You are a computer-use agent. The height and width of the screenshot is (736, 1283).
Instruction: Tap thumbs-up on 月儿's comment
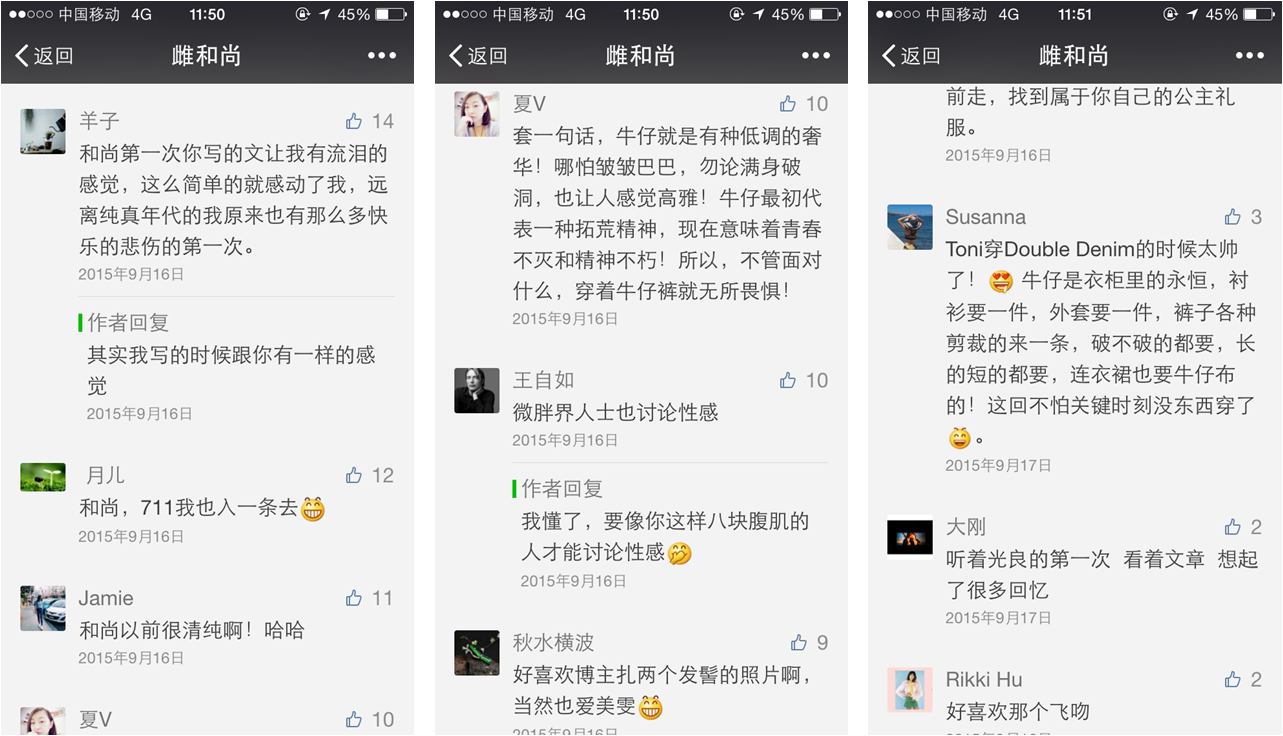(354, 475)
